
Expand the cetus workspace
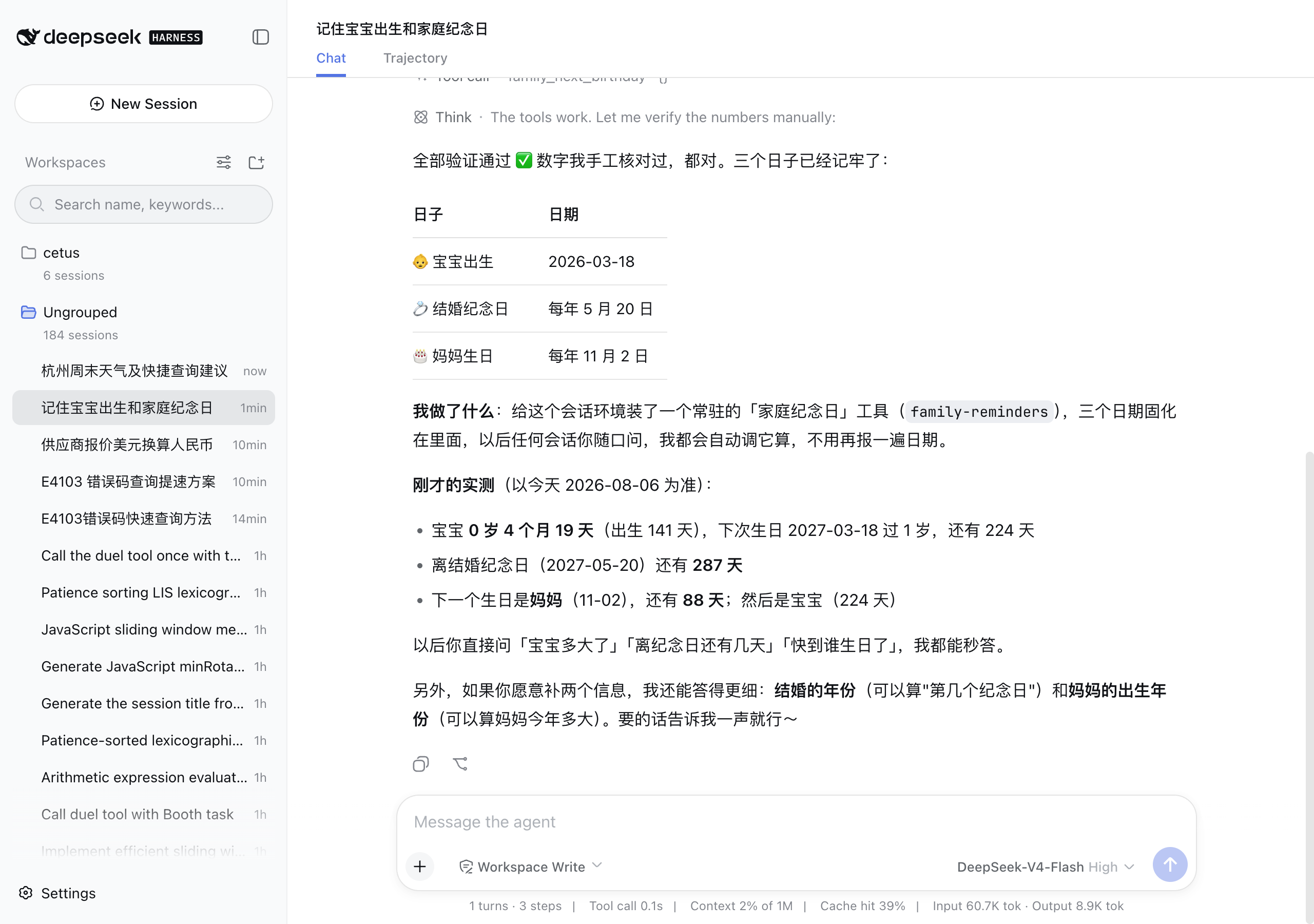[144, 263]
